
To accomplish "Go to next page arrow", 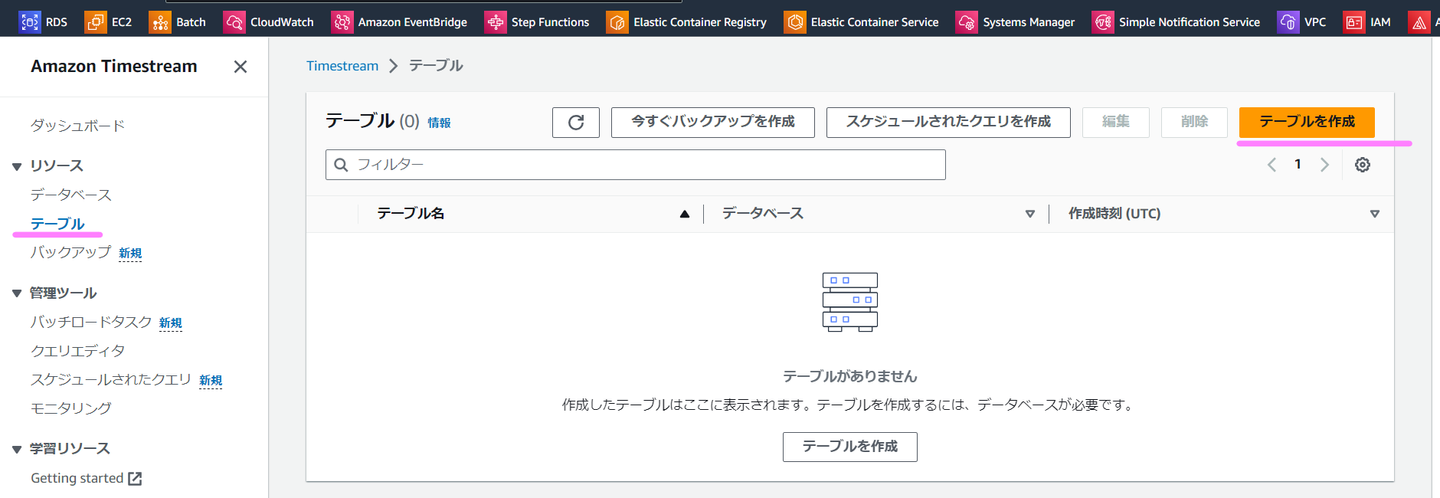I will (1325, 165).
